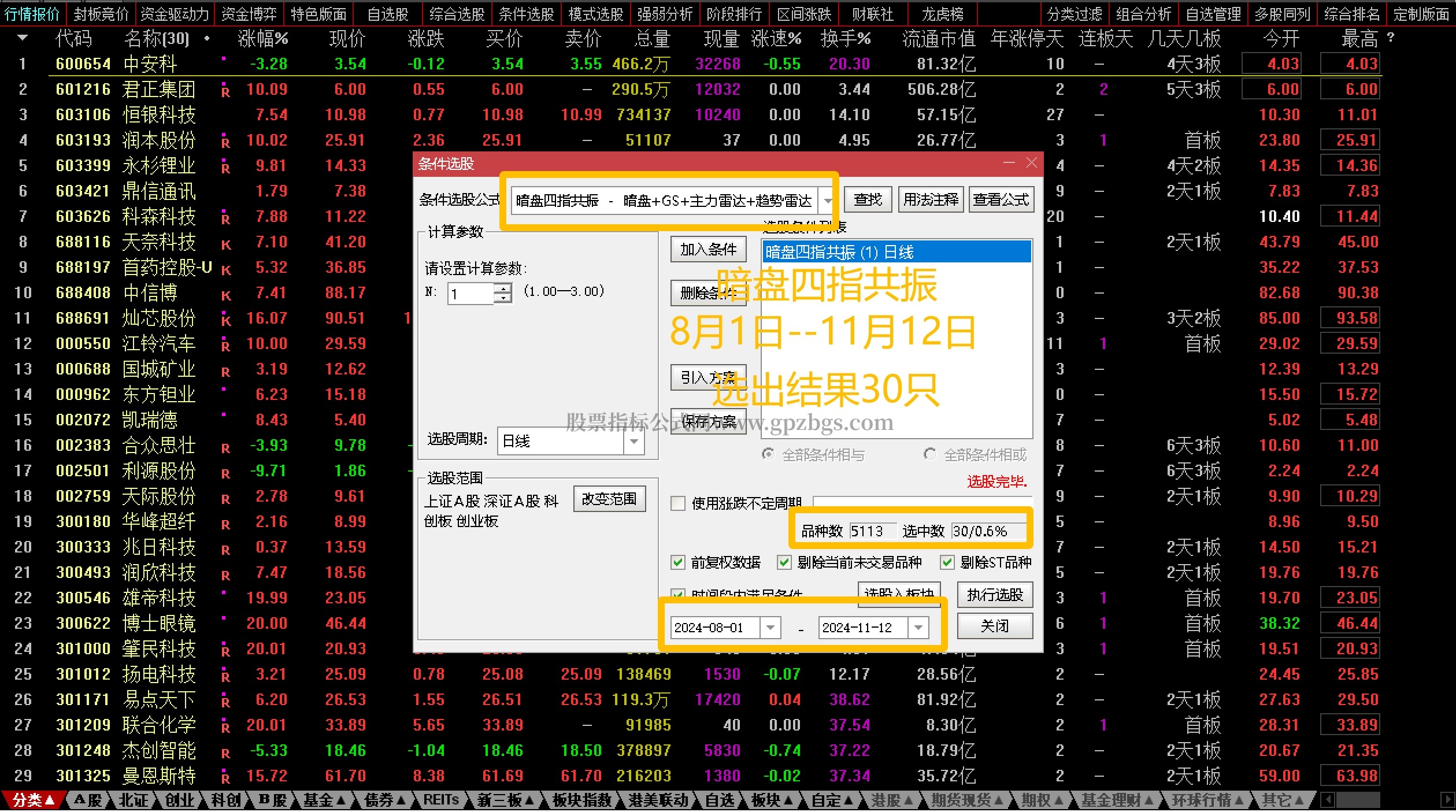Image resolution: width=1456 pixels, height=812 pixels.
Task: Click the 用法注释 button
Action: click(931, 200)
